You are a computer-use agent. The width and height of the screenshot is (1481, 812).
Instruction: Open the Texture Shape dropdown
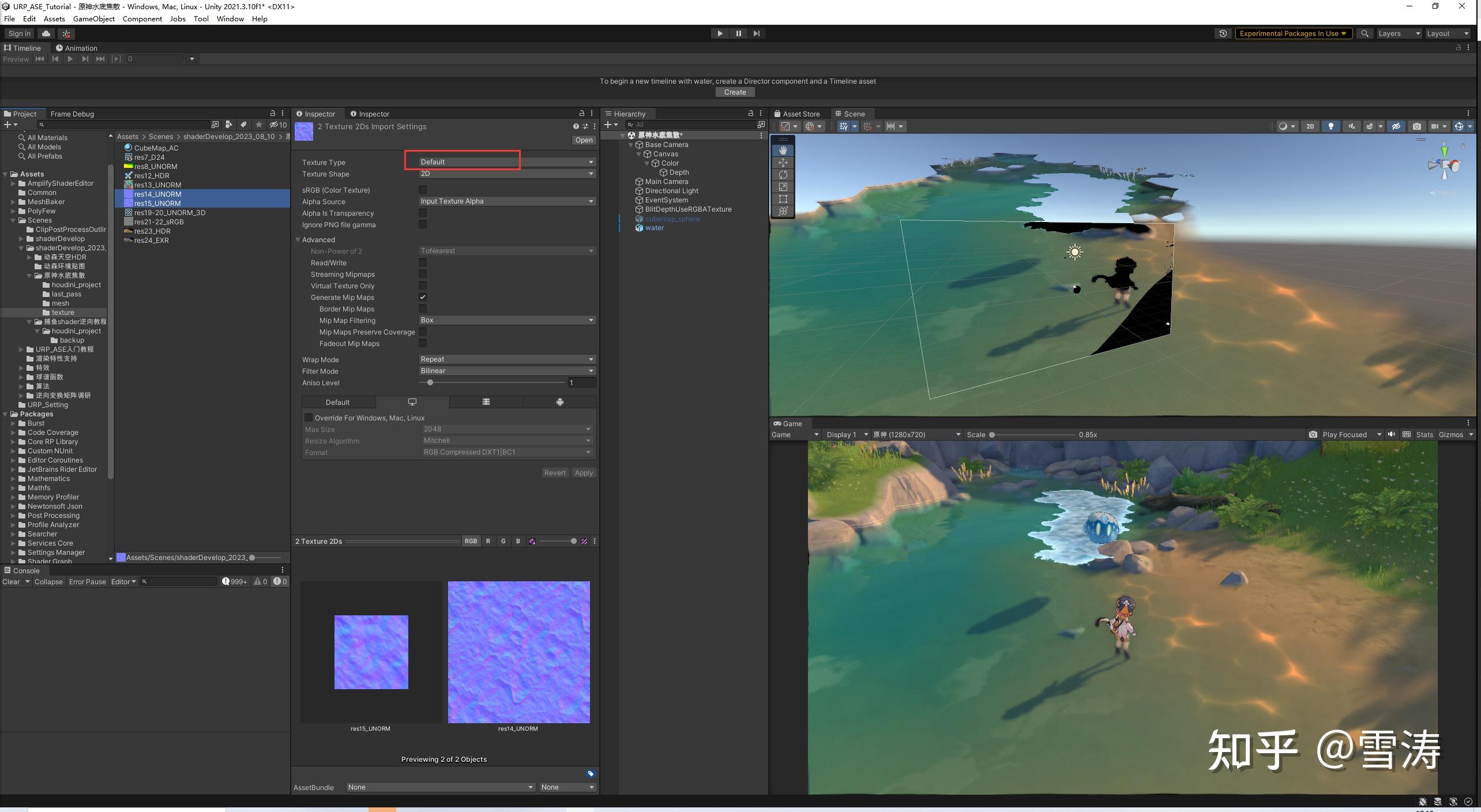click(507, 174)
